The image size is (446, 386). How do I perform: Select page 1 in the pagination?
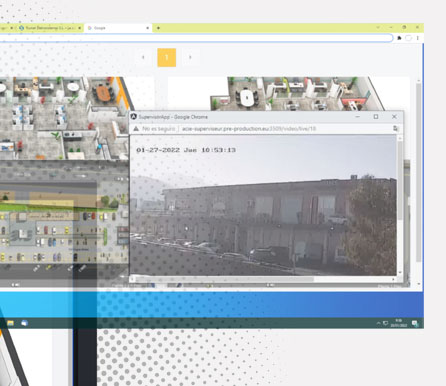coord(167,57)
